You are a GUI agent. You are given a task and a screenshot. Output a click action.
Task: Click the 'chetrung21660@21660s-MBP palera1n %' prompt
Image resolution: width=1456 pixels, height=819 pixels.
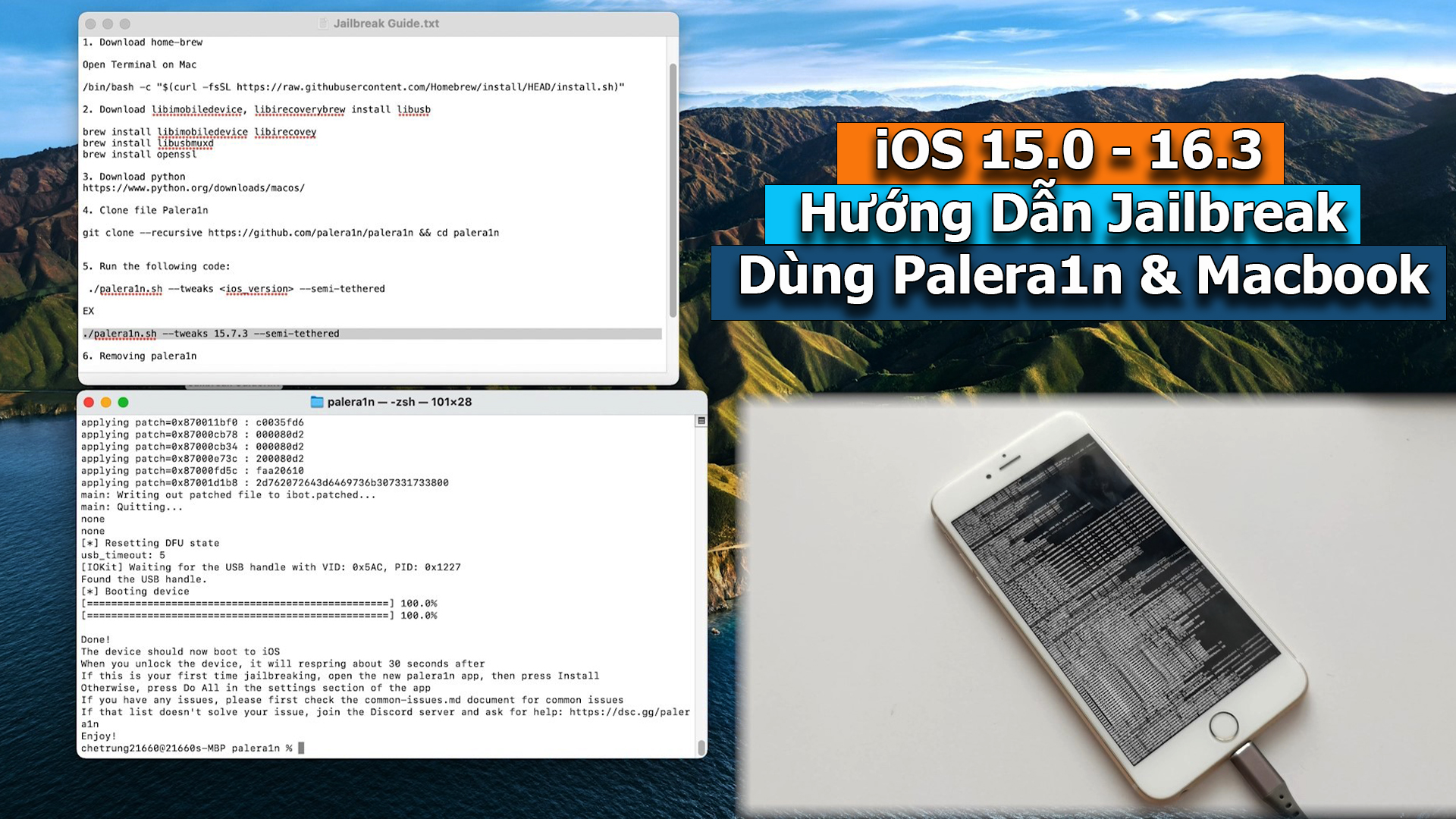point(187,748)
